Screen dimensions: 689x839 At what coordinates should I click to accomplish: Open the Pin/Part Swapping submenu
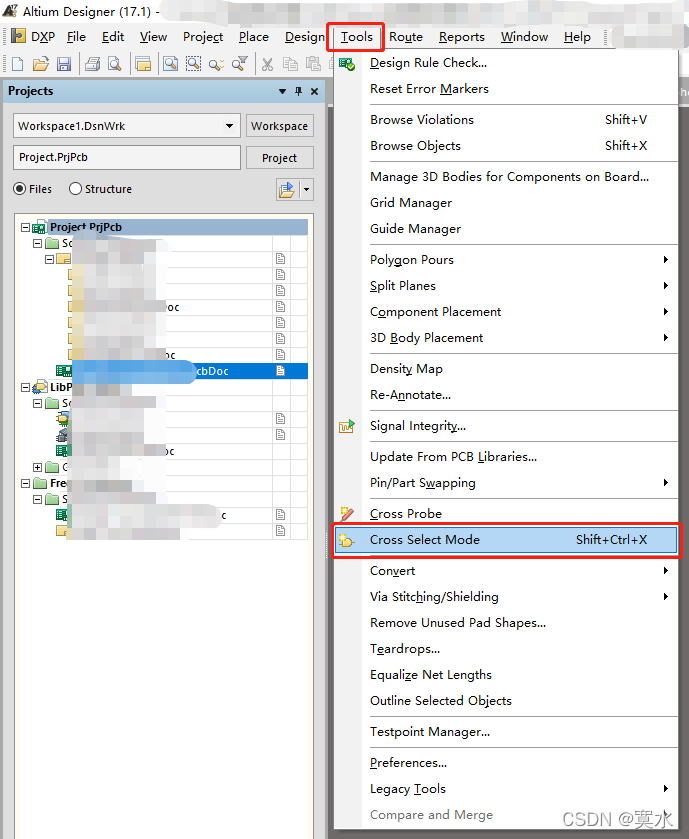(x=506, y=483)
